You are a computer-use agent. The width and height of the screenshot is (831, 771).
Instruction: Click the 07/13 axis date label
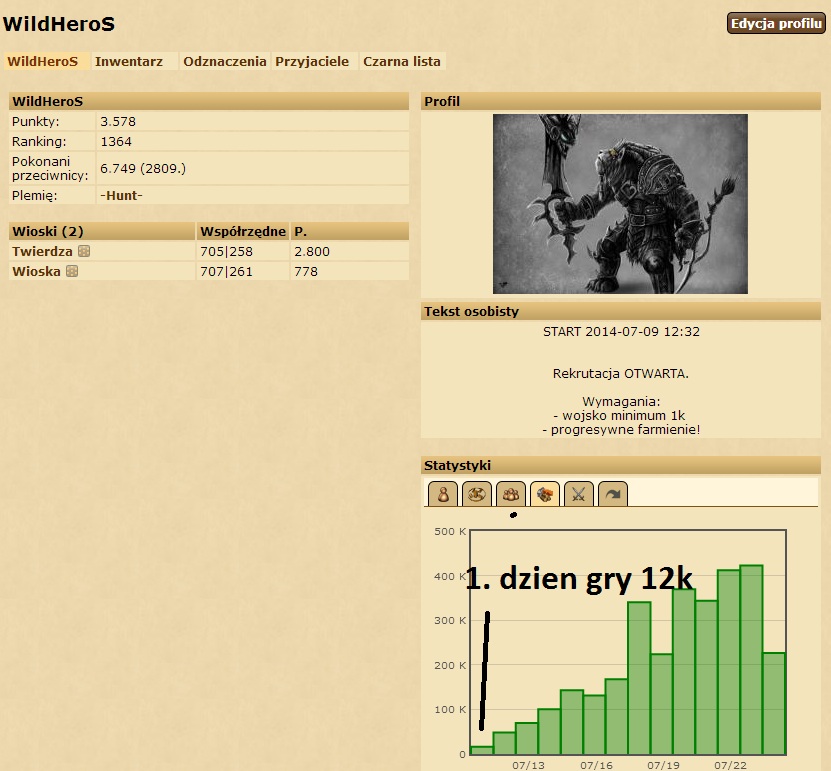point(528,765)
